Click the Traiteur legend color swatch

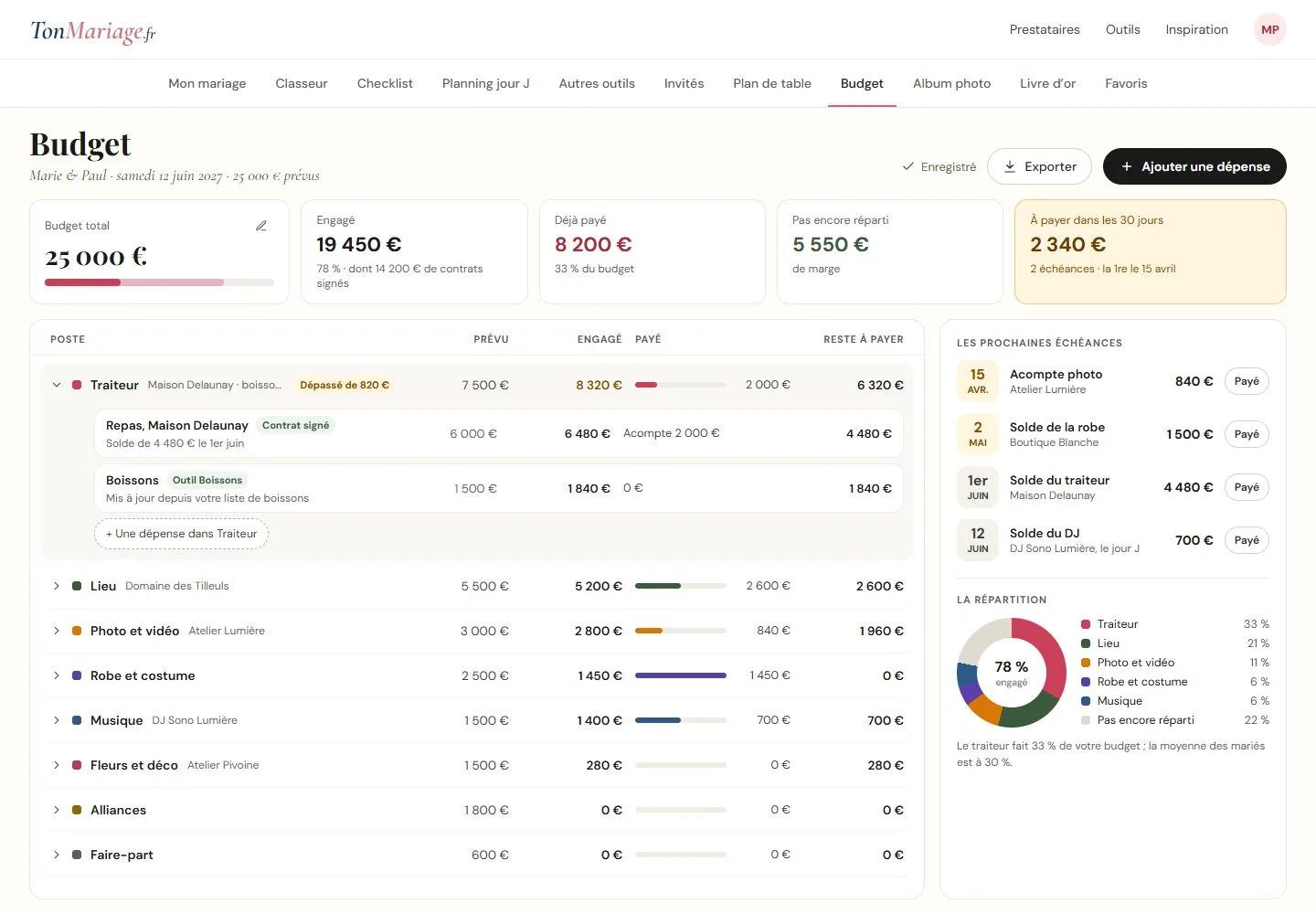tap(1086, 624)
